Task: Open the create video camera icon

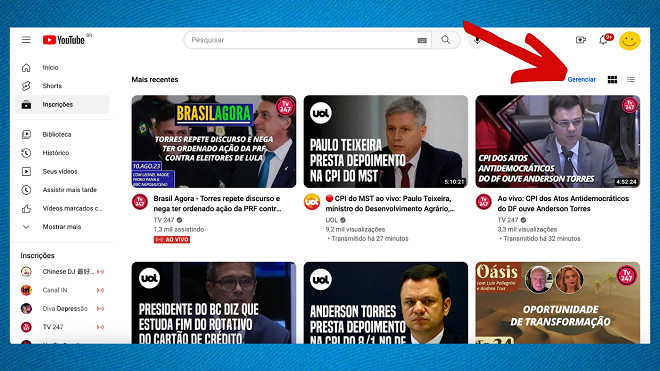Action: coord(581,40)
